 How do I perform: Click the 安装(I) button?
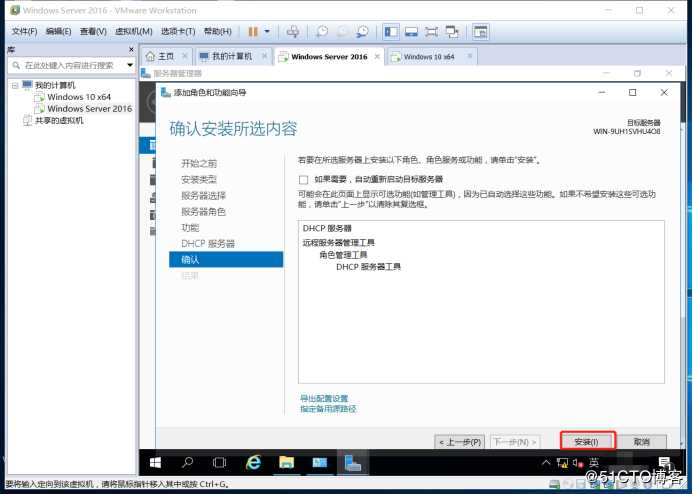click(587, 442)
